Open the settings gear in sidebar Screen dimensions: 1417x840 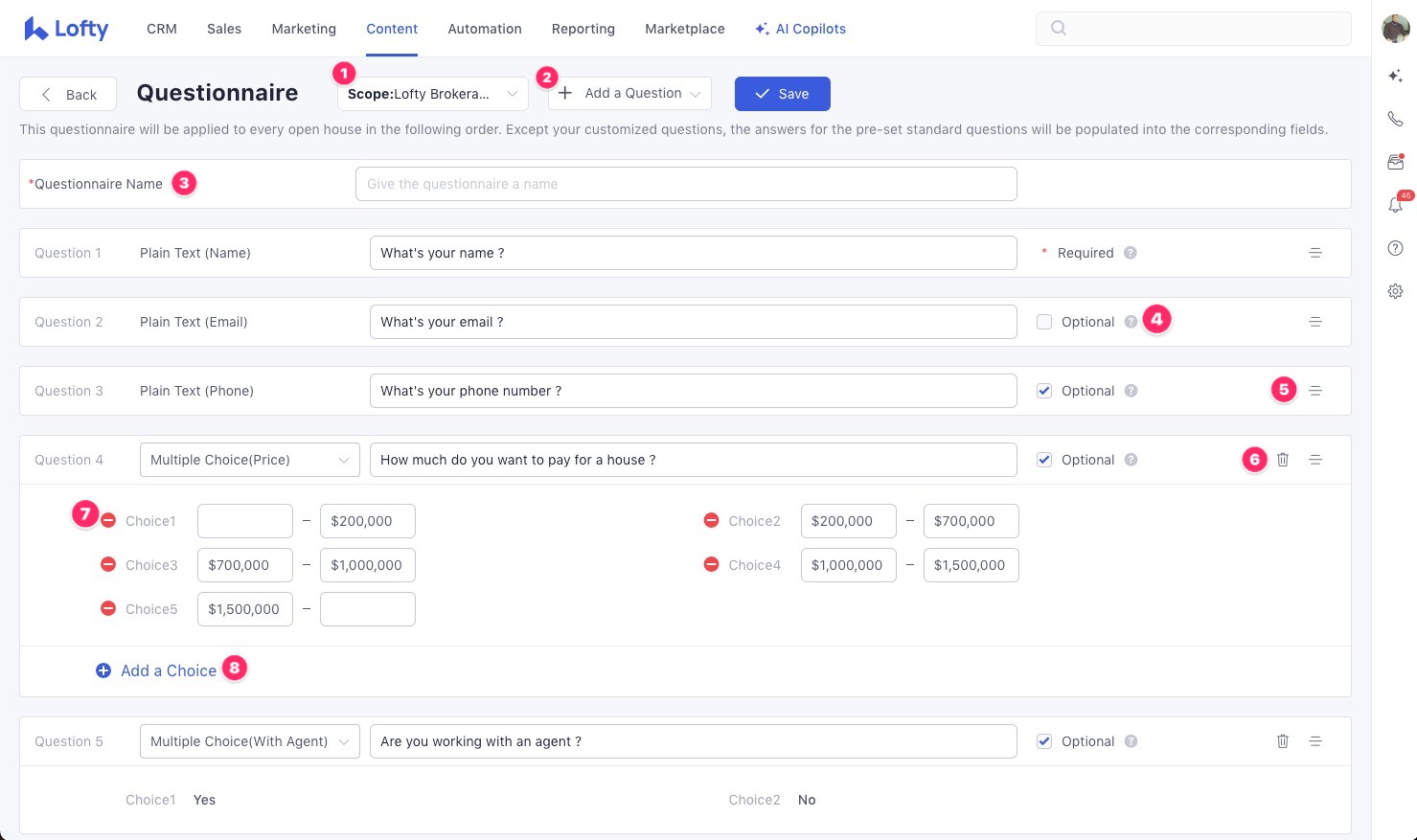(x=1395, y=291)
